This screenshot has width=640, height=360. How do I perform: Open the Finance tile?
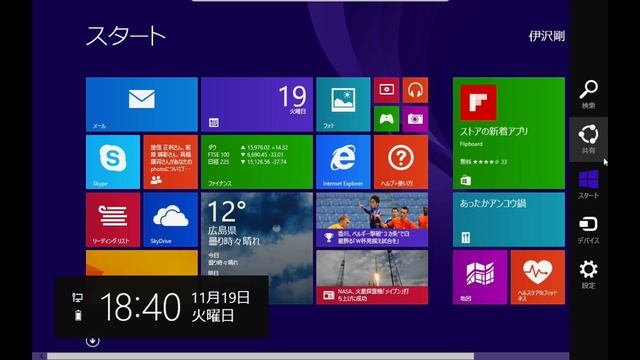coord(257,162)
